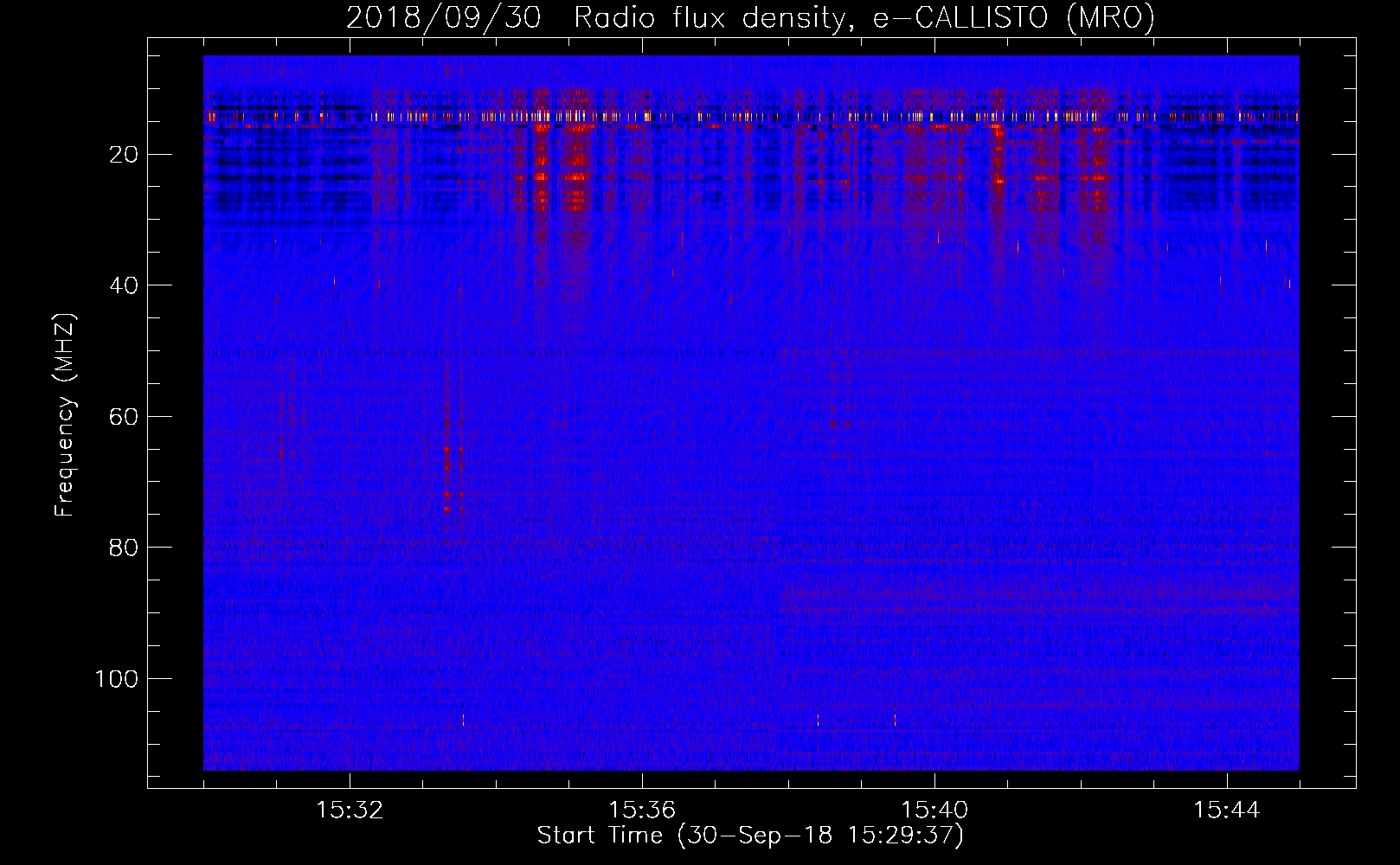The image size is (1400, 865).
Task: Click the 15:40 time tick label
Action: [934, 811]
